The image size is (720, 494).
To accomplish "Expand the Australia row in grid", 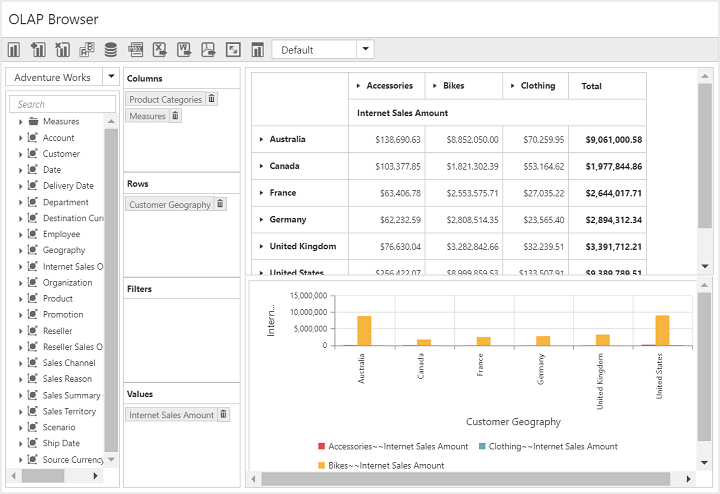I will tap(261, 140).
